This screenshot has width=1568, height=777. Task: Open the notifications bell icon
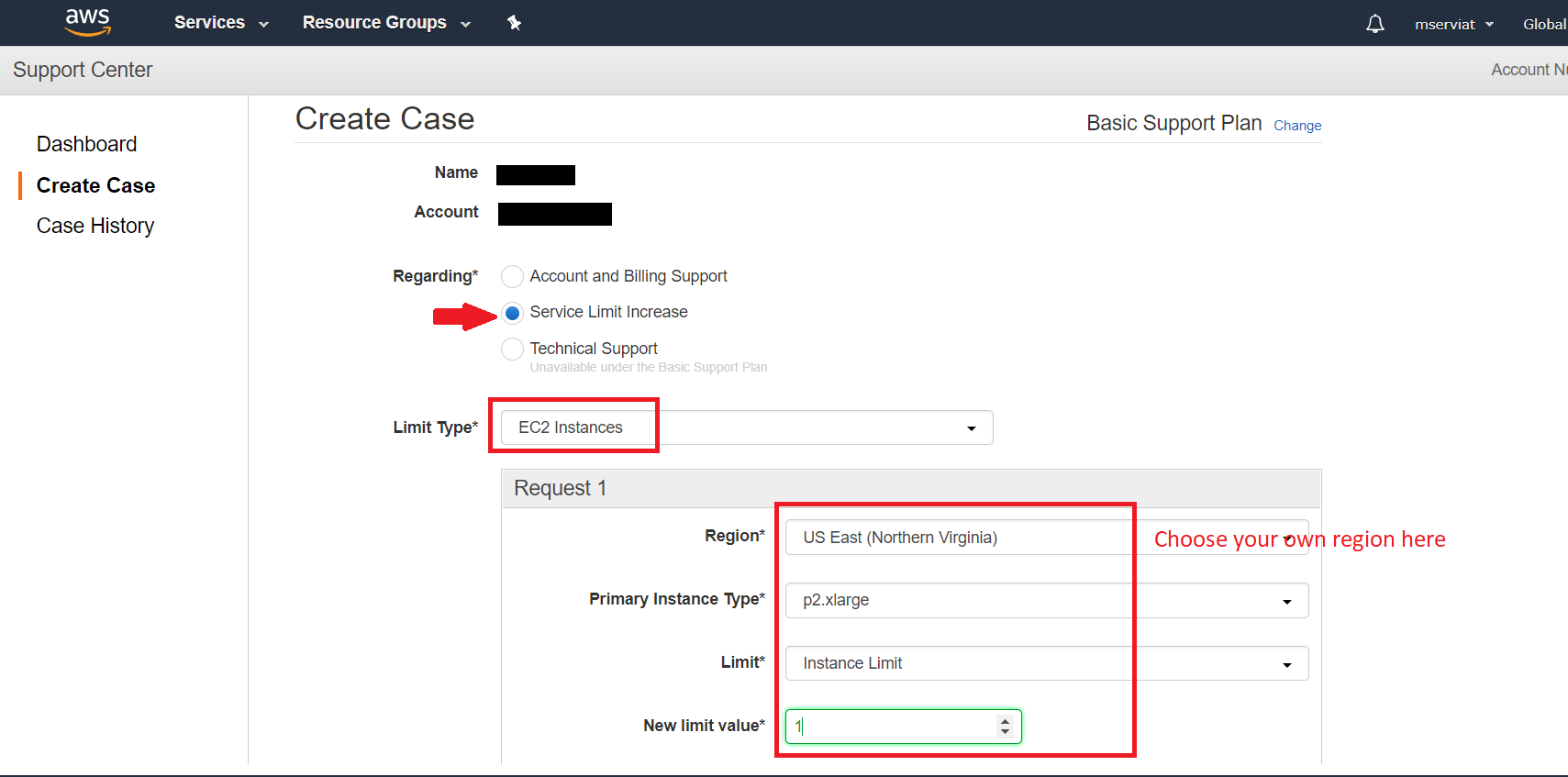point(1374,24)
